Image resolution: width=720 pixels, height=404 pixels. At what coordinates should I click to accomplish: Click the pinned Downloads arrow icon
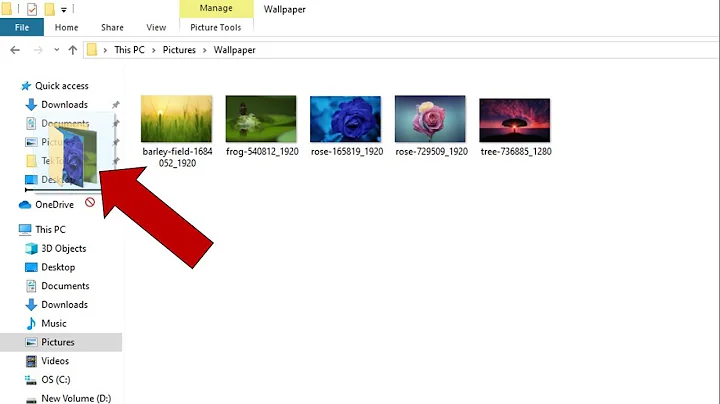pos(31,105)
